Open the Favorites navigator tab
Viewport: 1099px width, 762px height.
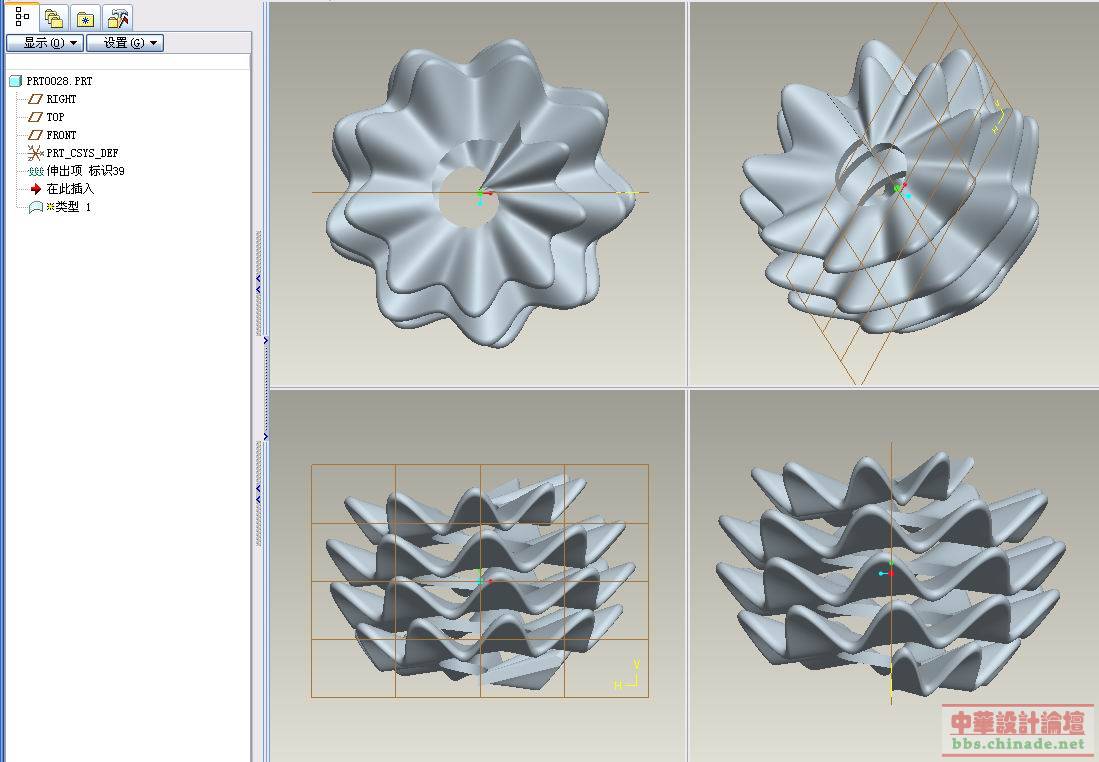point(86,18)
